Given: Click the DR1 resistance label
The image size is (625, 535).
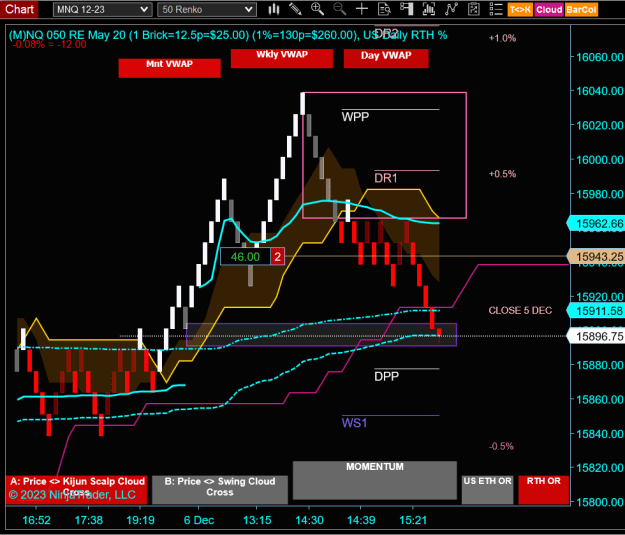Looking at the screenshot, I should click(385, 178).
